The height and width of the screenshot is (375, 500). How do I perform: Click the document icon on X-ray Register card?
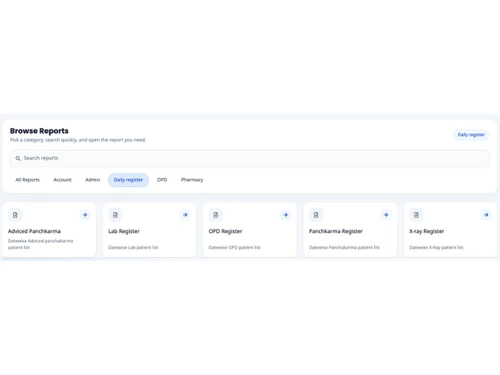416,215
